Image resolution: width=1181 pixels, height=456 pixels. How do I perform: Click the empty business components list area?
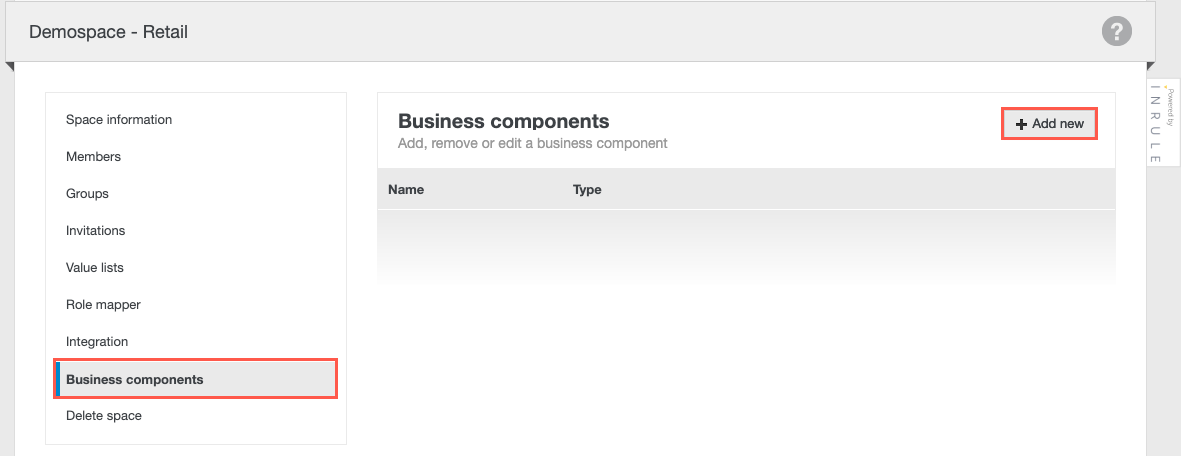click(x=745, y=245)
